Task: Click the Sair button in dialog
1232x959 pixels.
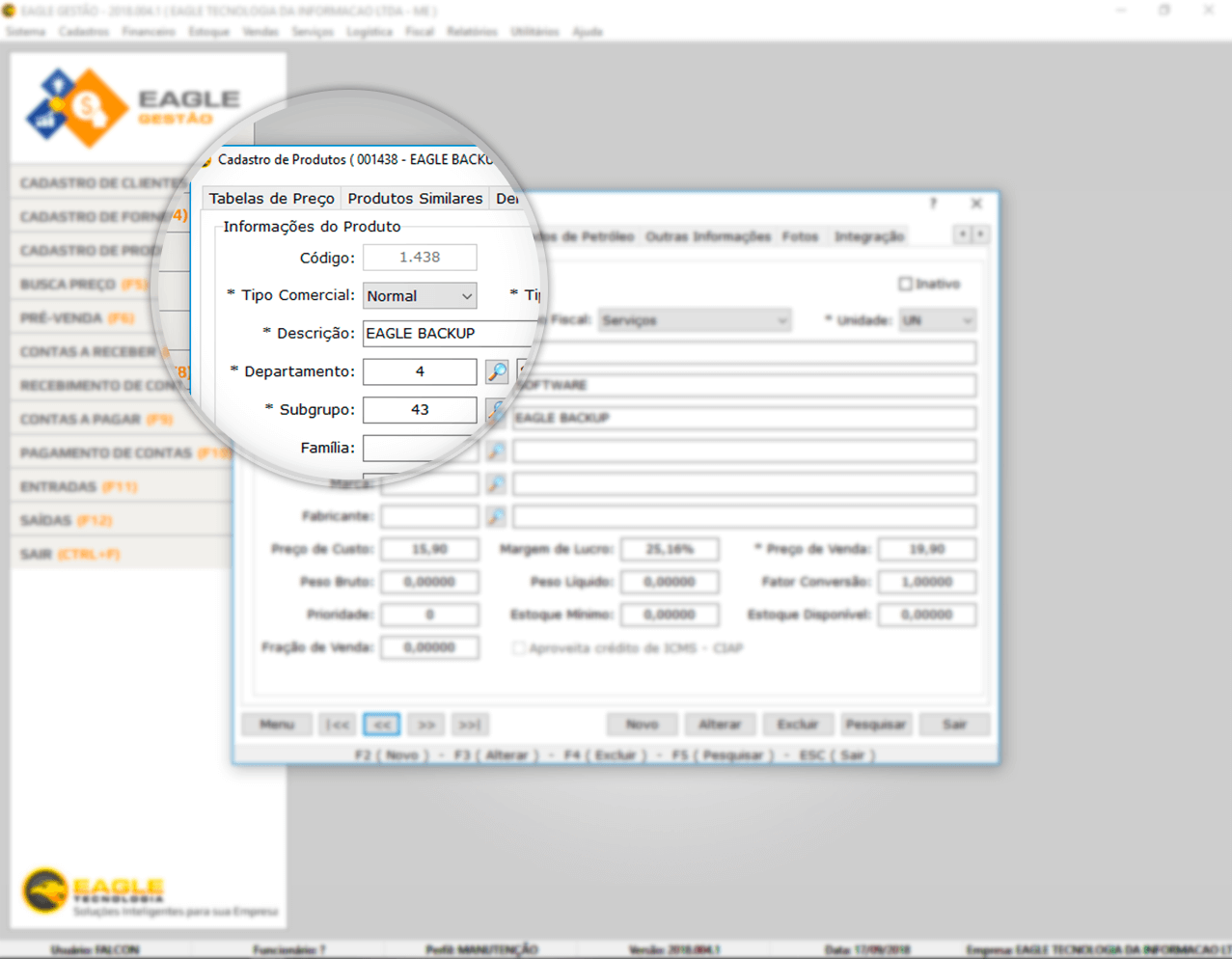Action: coord(954,725)
